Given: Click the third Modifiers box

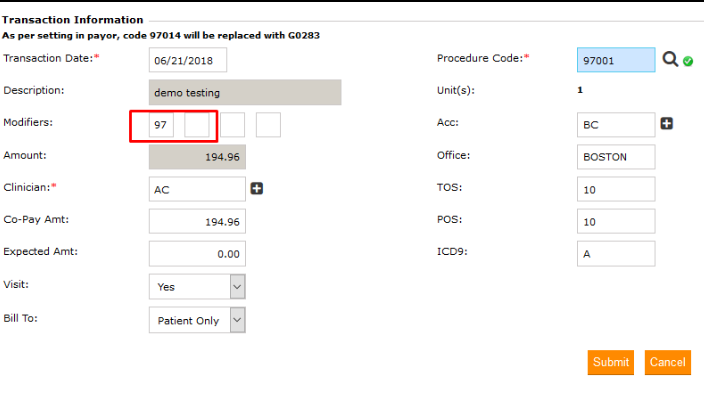Looking at the screenshot, I should click(232, 125).
